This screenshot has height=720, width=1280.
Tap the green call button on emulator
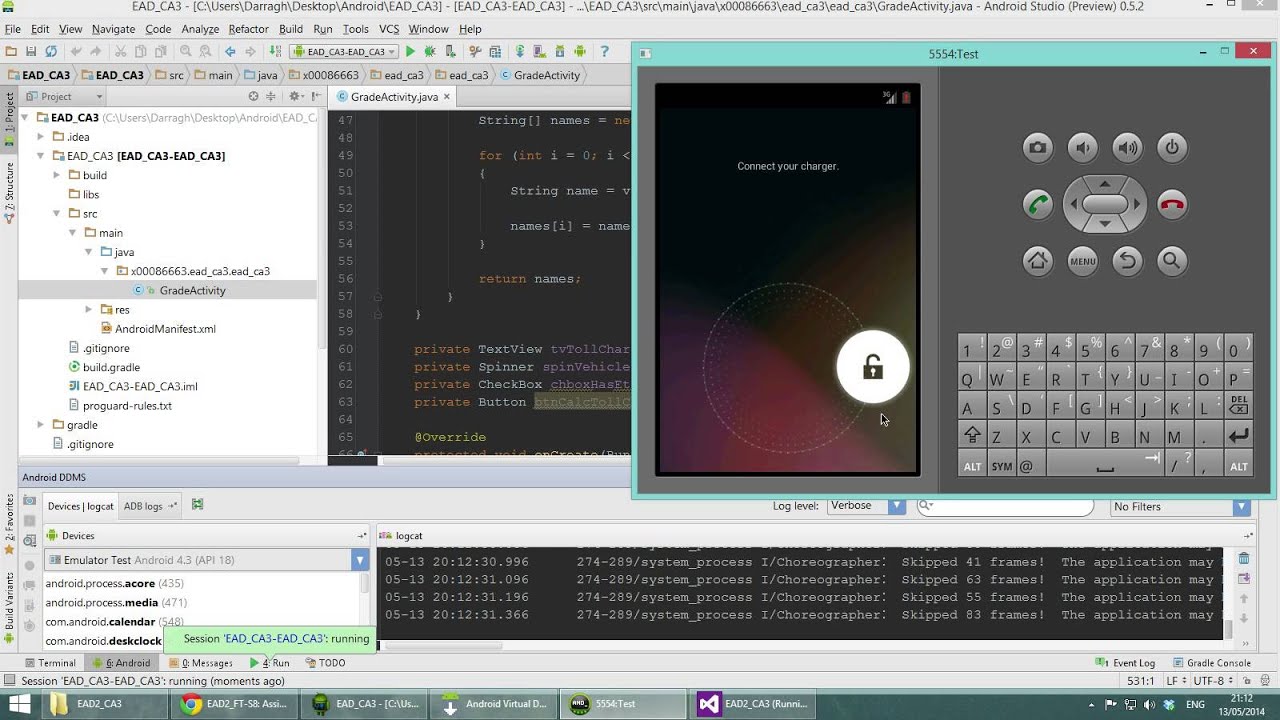(1038, 205)
